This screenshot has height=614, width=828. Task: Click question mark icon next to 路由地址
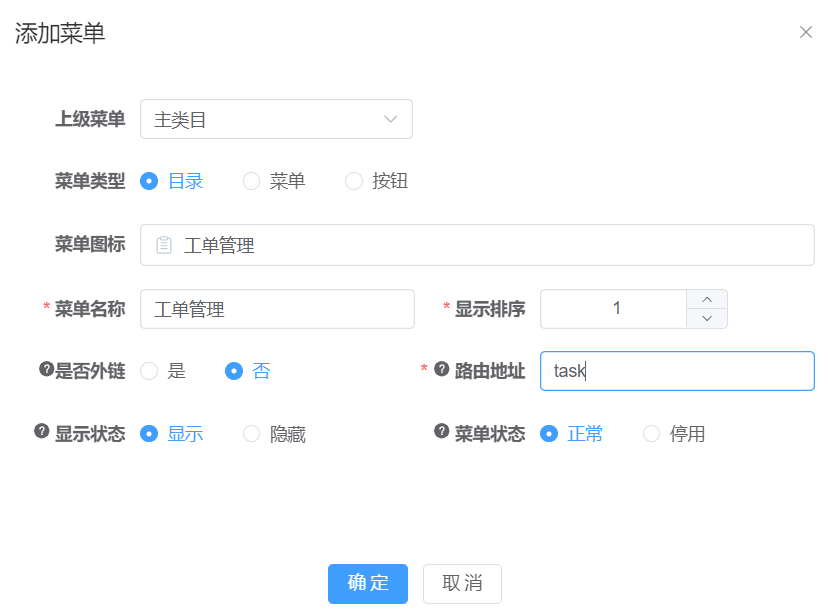tap(441, 369)
